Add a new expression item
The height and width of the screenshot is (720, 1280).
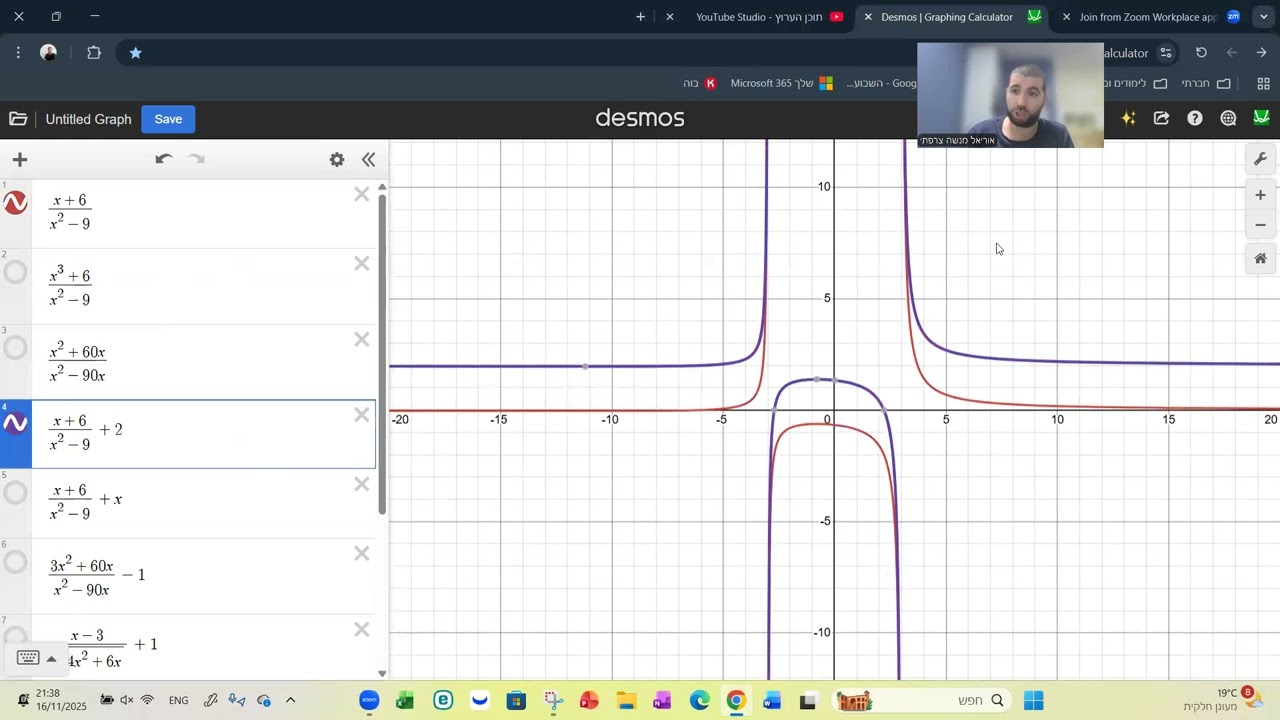(x=20, y=160)
